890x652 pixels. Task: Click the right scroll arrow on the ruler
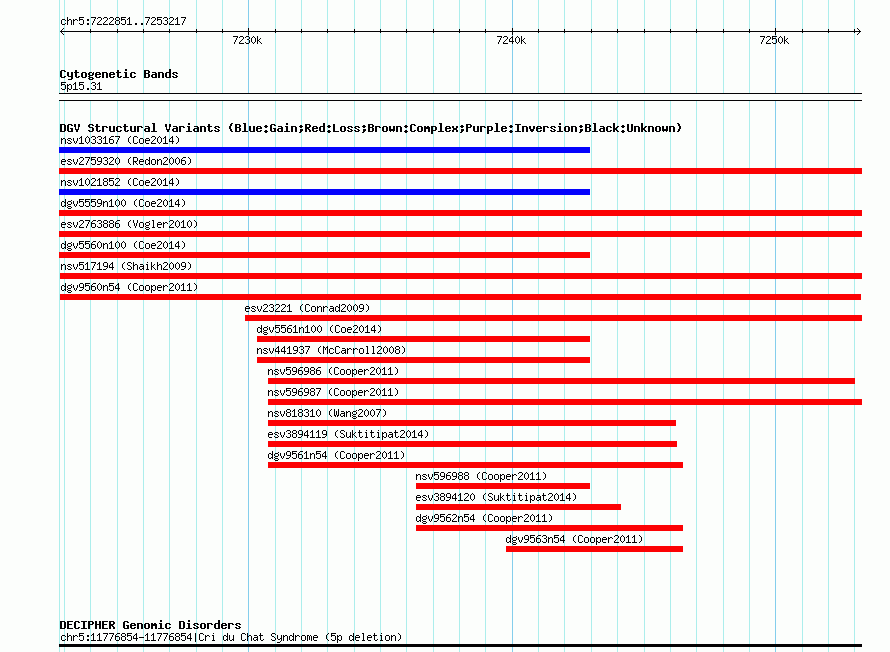click(858, 32)
